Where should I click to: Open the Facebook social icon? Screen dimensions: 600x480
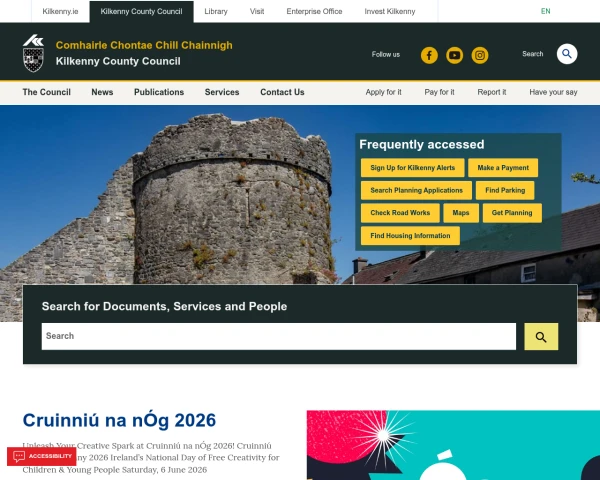coord(429,56)
